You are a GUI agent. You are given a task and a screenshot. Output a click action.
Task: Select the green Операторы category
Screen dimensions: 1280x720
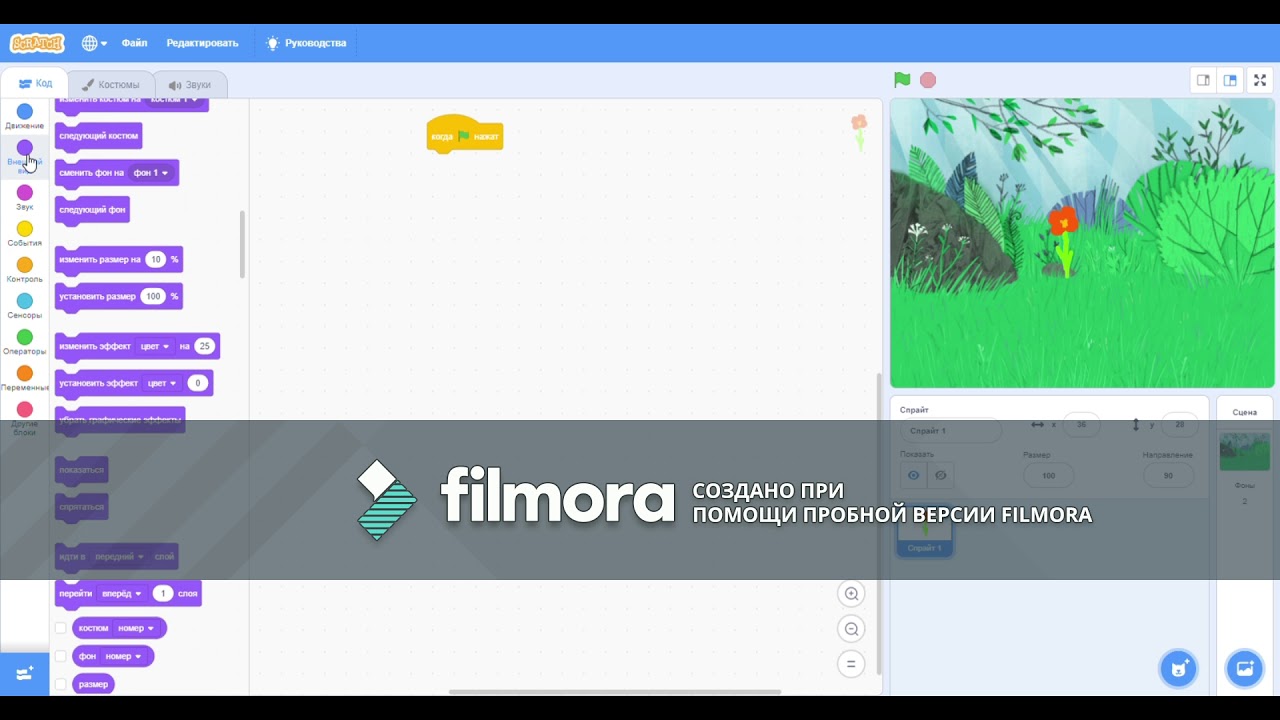coord(25,342)
